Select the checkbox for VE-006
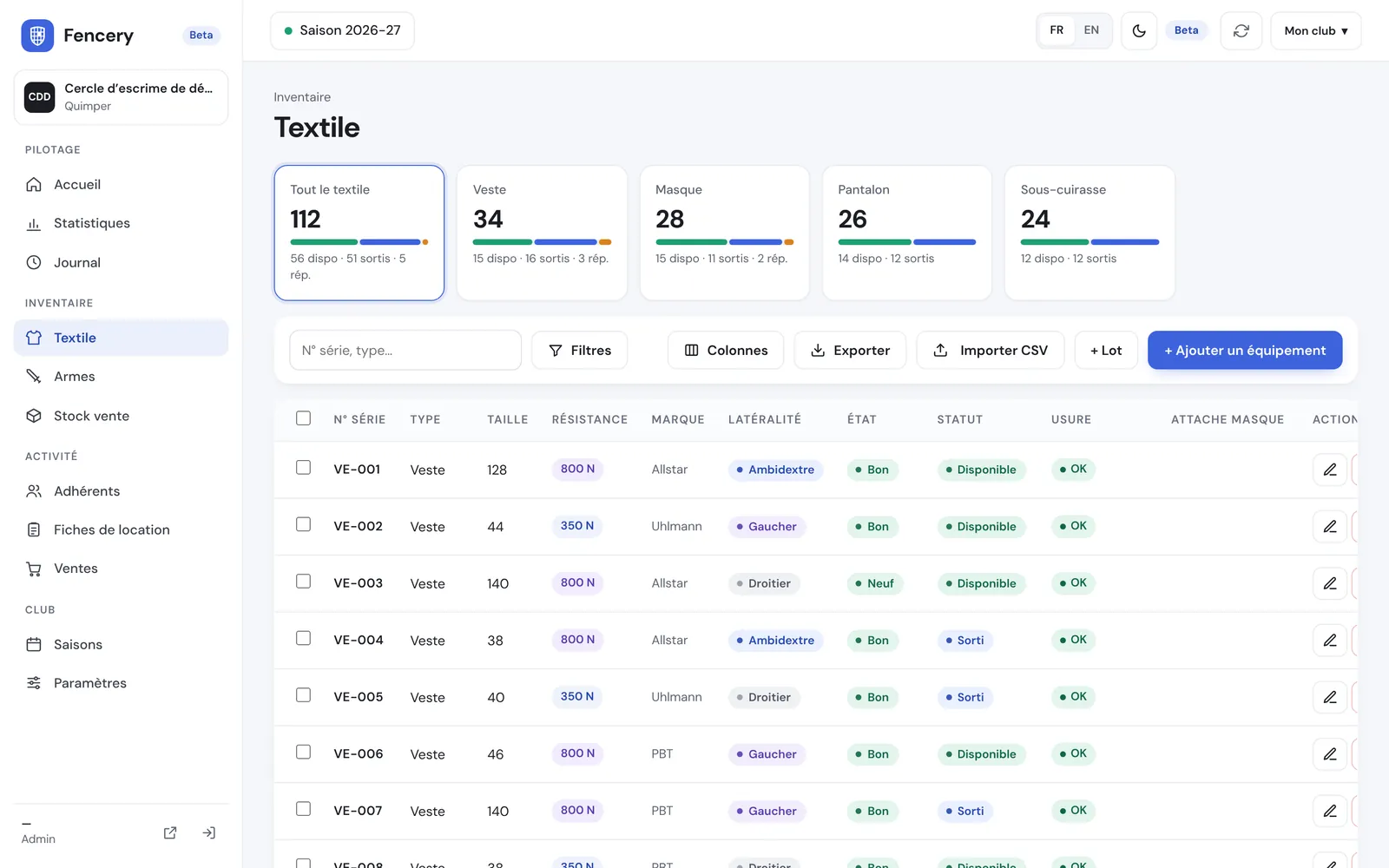 tap(303, 752)
